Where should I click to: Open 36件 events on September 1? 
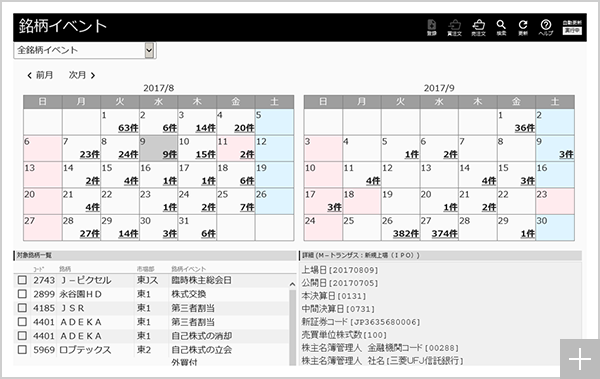tap(524, 128)
